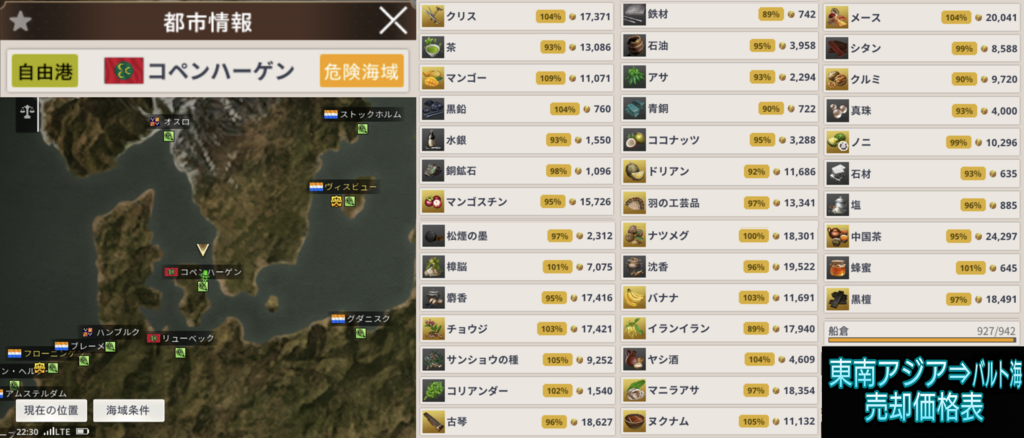Click the コペンハーゲン ship marker
The width and height of the screenshot is (1024, 438).
pyautogui.click(x=204, y=279)
